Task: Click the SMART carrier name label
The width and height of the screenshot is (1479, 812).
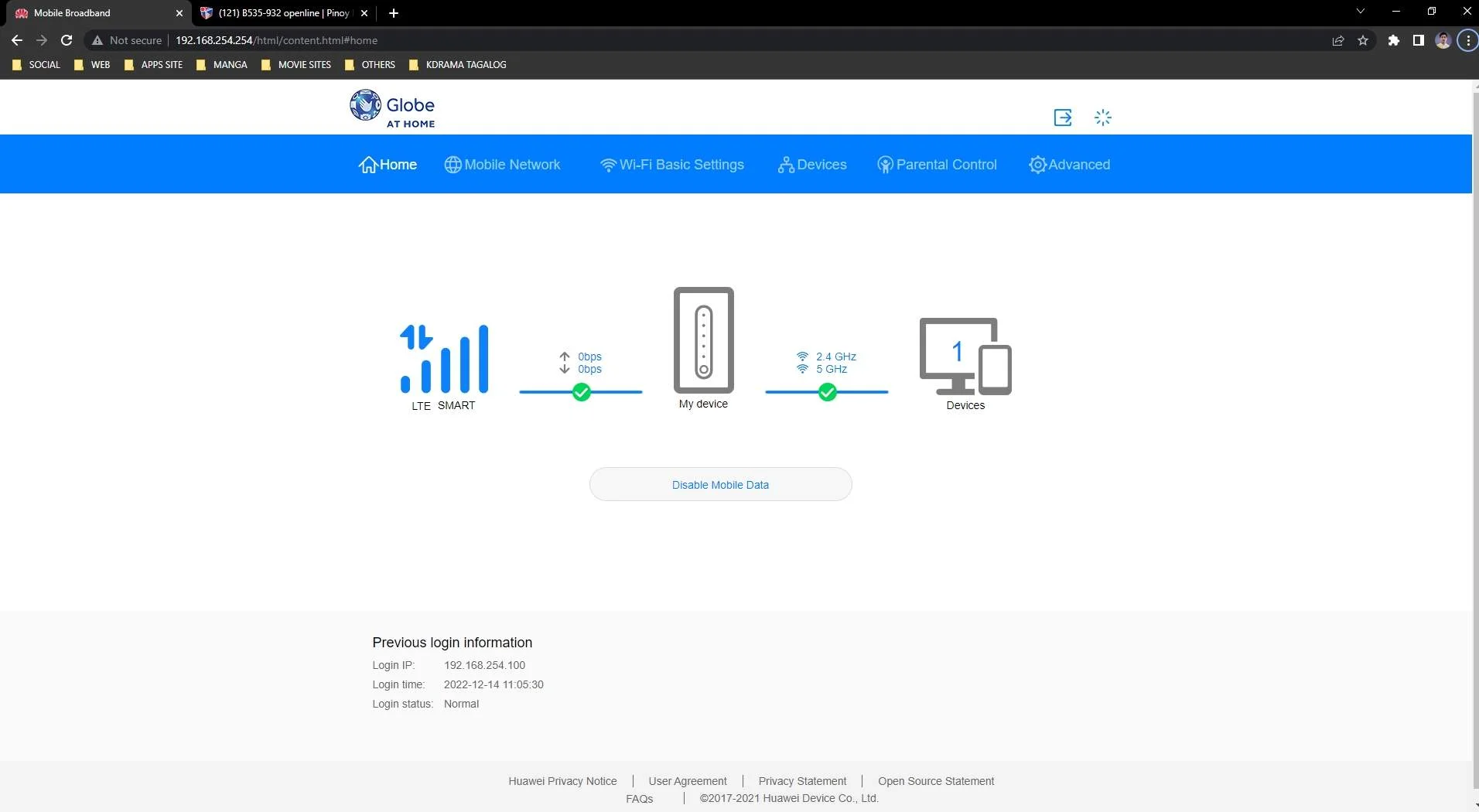Action: coord(456,405)
